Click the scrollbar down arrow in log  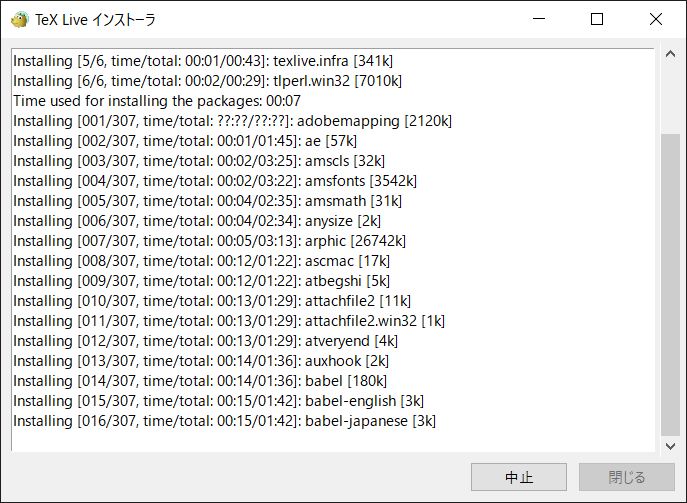pos(669,444)
